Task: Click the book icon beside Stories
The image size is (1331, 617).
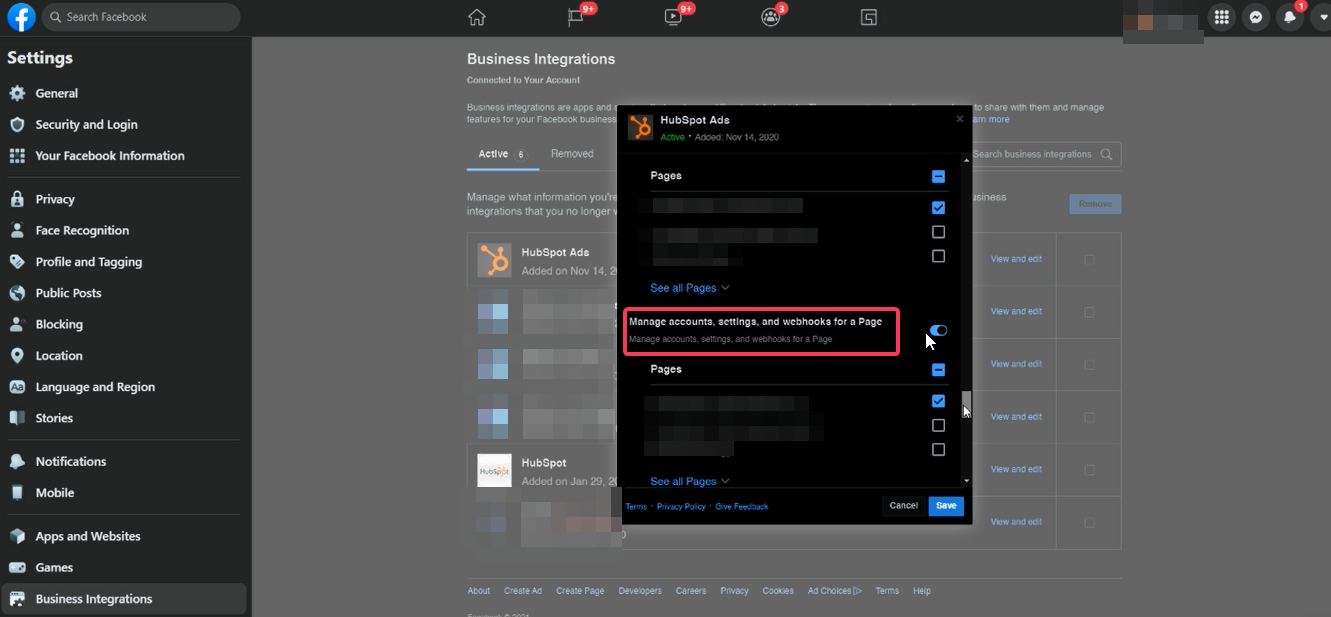Action: point(17,418)
